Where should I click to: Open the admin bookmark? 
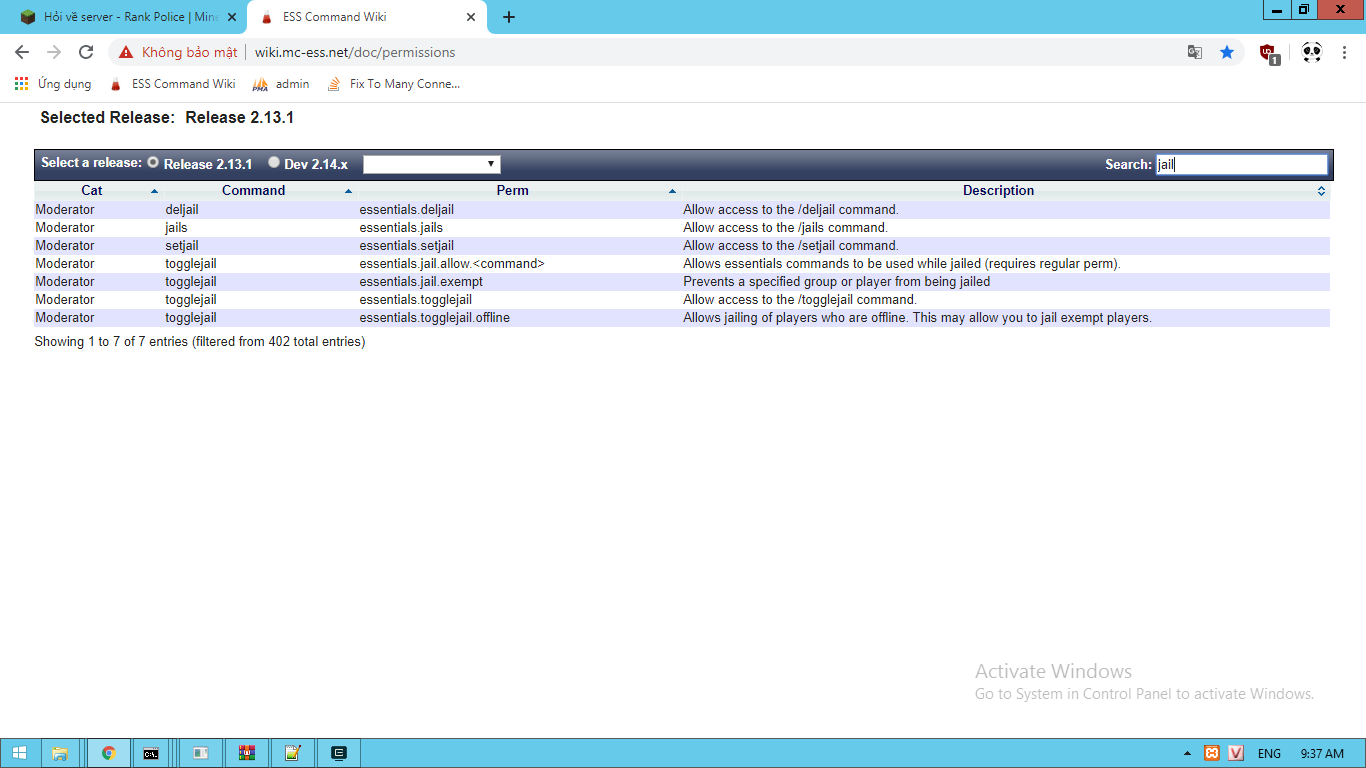coord(281,84)
